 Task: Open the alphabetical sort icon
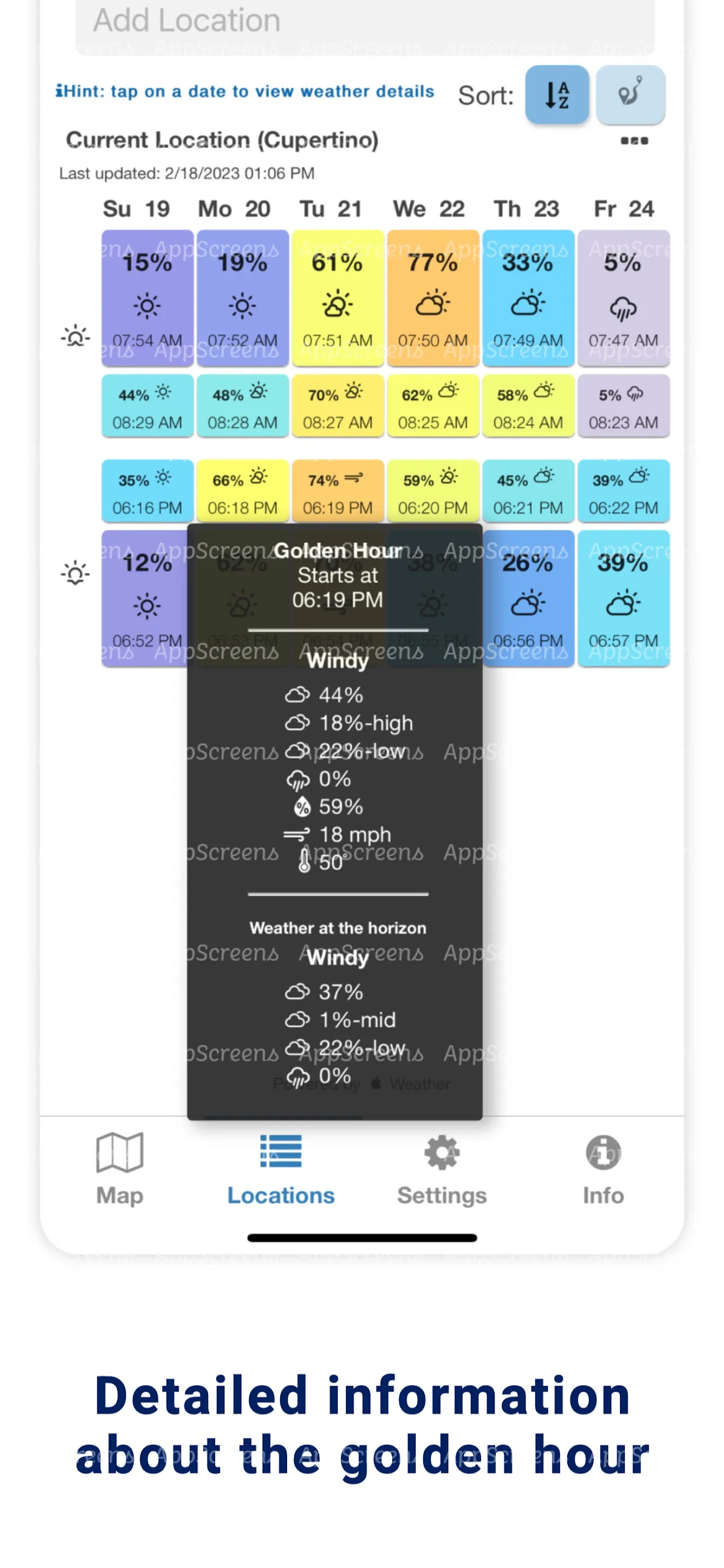point(556,95)
